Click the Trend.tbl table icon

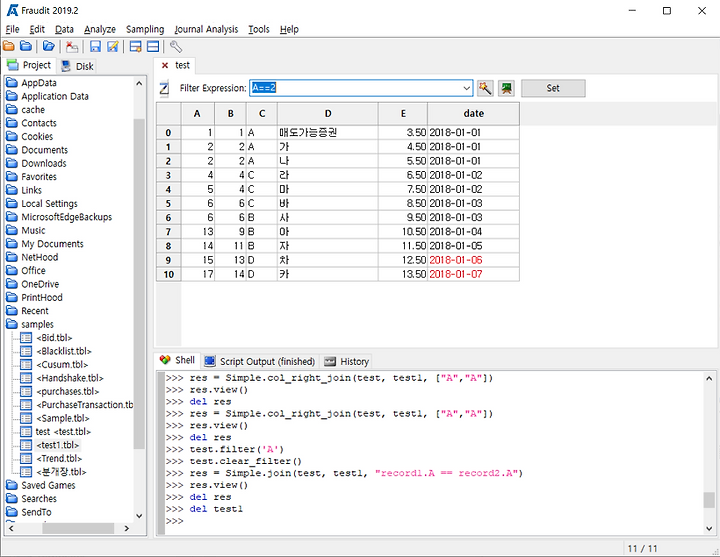coord(26,459)
